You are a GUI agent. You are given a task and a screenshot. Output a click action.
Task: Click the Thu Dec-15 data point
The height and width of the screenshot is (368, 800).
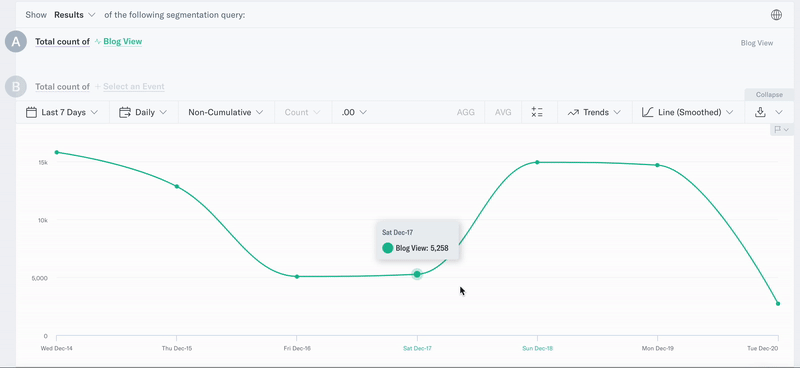tap(177, 186)
